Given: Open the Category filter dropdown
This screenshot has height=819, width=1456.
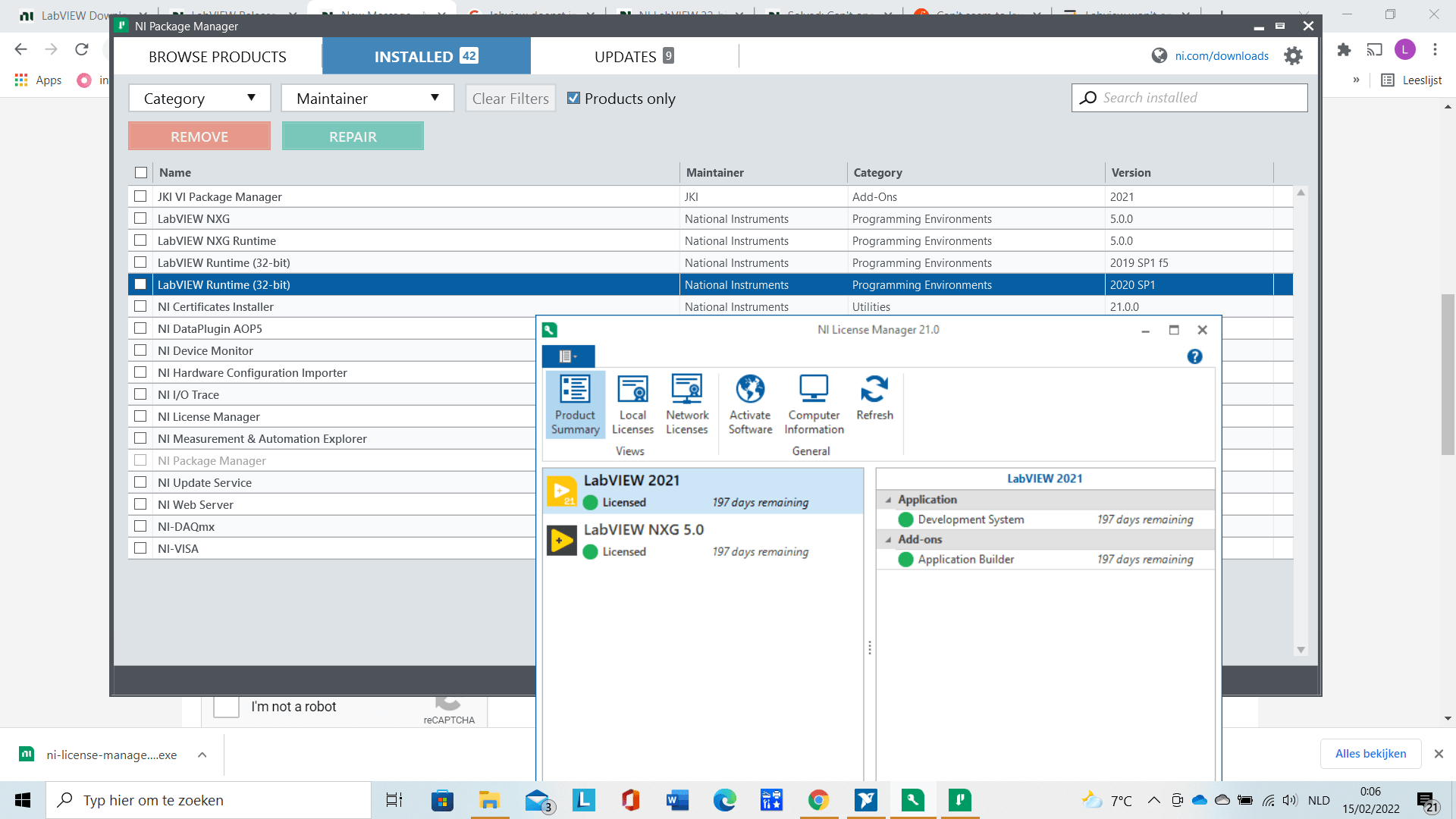Looking at the screenshot, I should tap(199, 98).
